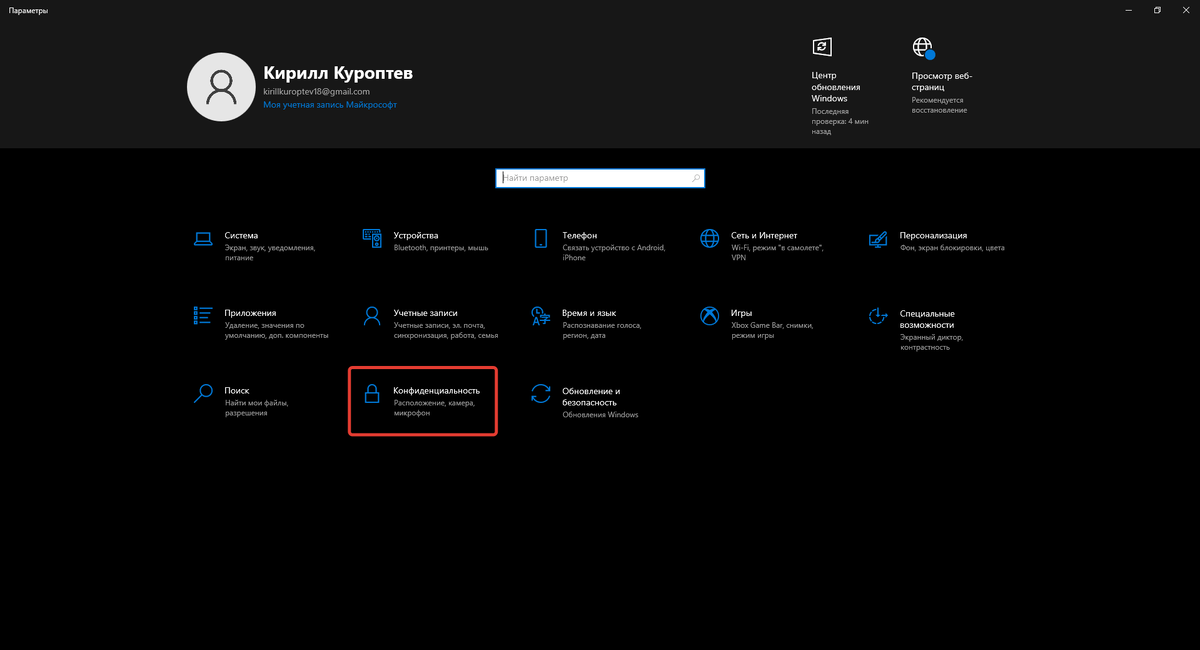
Task: Open the Сеть и Интернет globe icon
Action: click(x=710, y=238)
